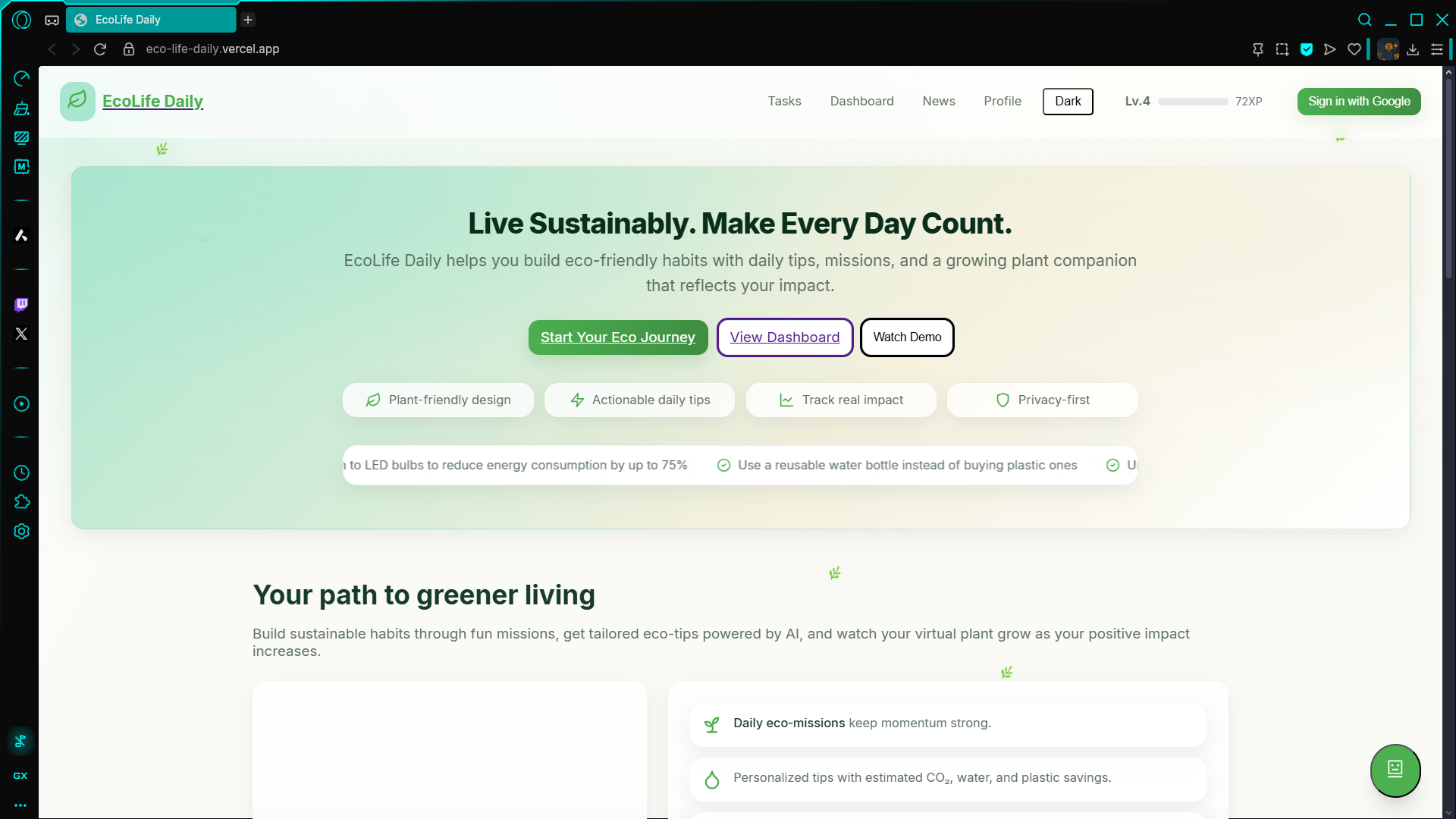This screenshot has height=819, width=1456.
Task: Go to the News nav item
Action: coord(938,102)
